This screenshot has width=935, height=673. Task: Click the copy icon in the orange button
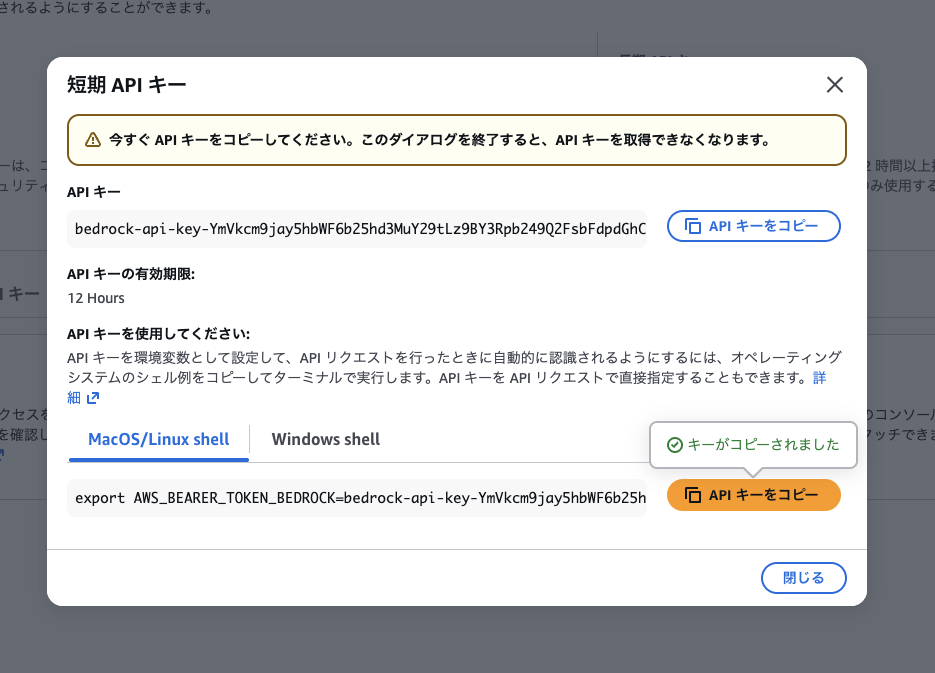click(692, 495)
